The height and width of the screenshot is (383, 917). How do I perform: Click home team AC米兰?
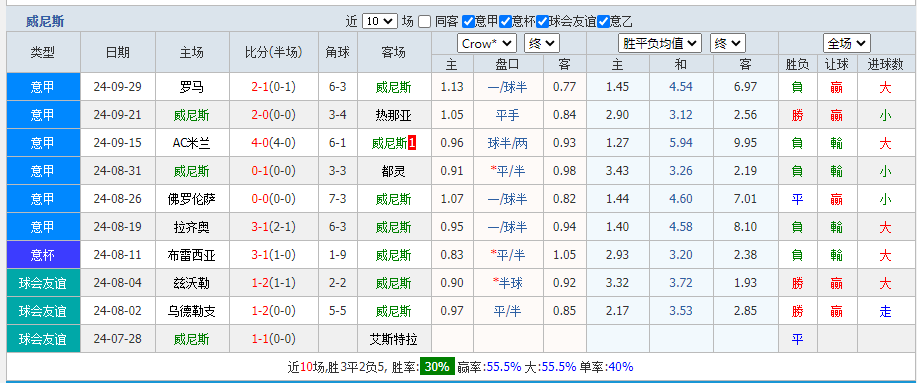point(192,144)
